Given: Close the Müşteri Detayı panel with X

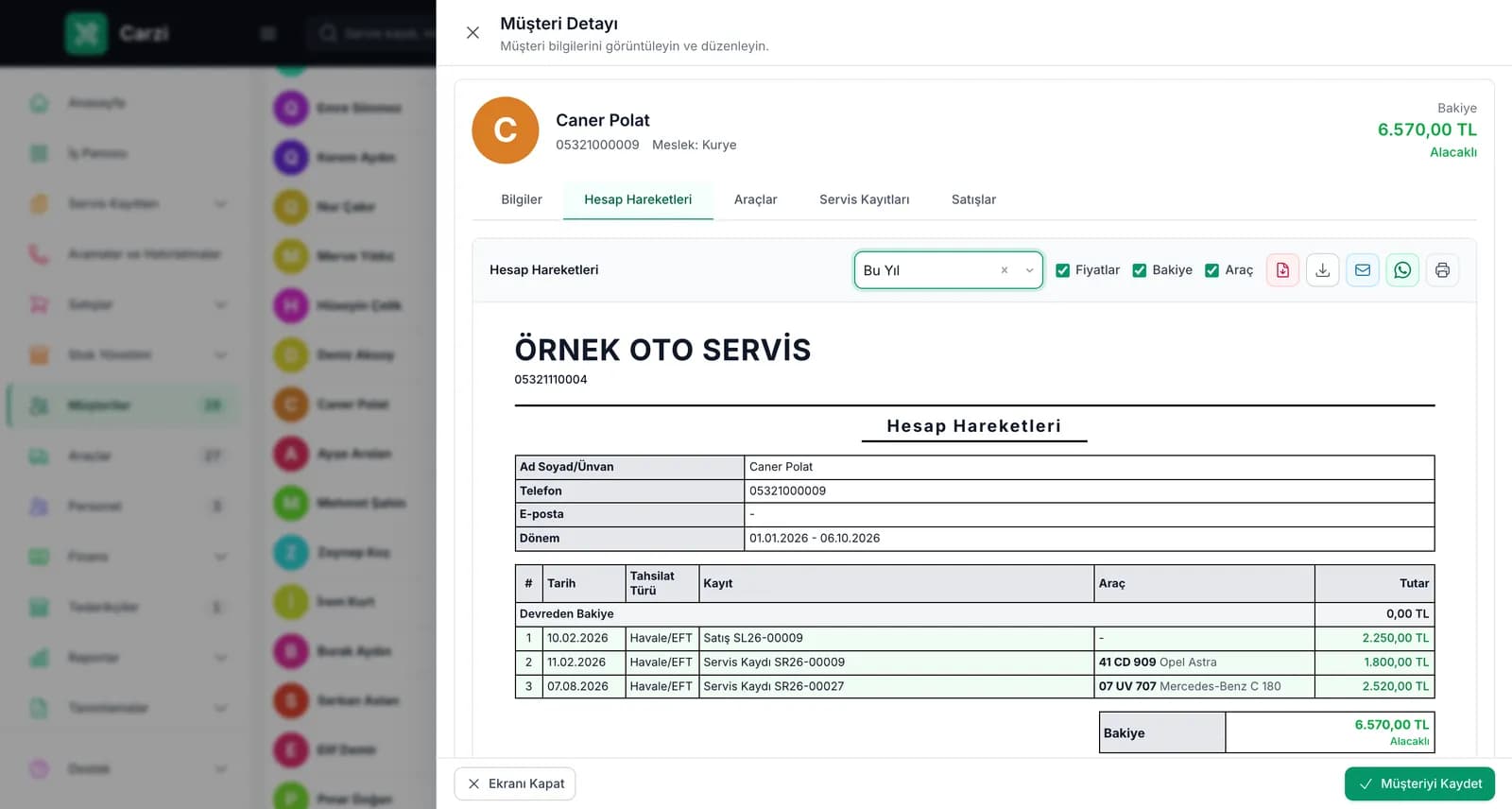Looking at the screenshot, I should (472, 33).
